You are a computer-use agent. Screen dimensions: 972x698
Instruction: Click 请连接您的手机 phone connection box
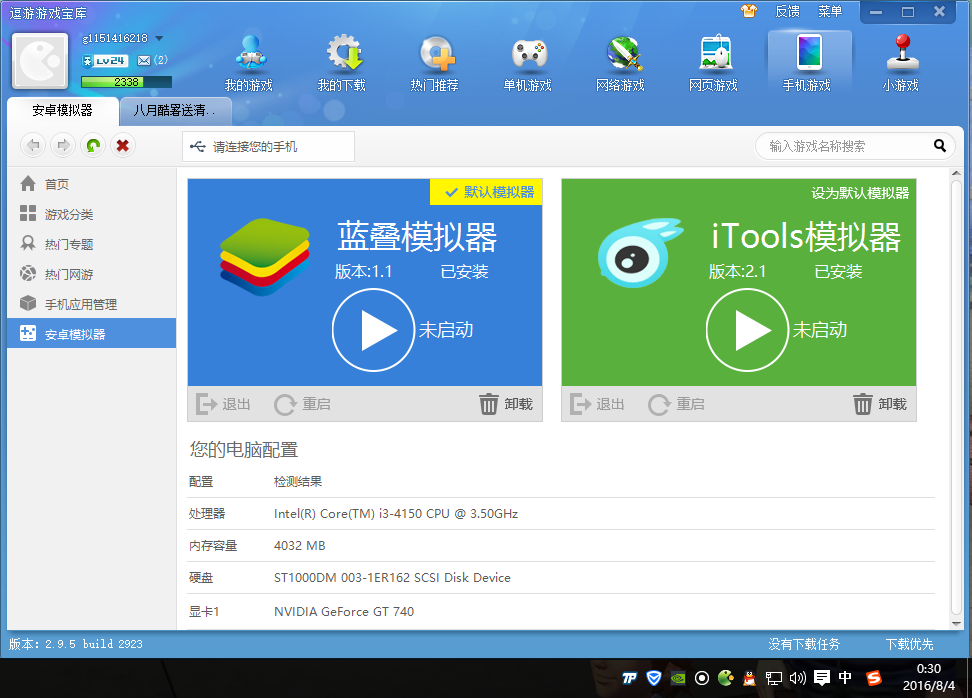pyautogui.click(x=268, y=146)
